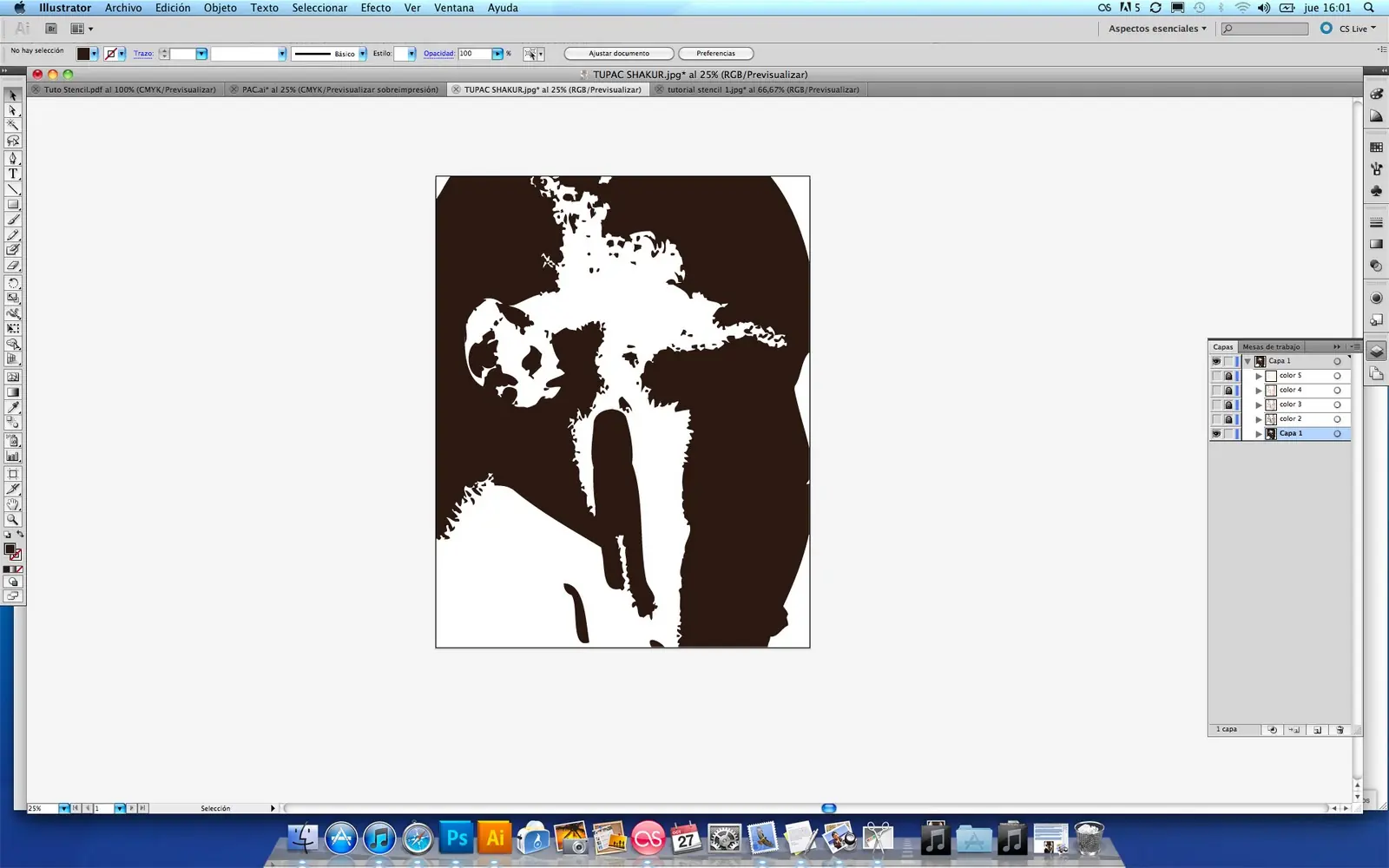Unlock the color 4 layer

tap(1228, 390)
